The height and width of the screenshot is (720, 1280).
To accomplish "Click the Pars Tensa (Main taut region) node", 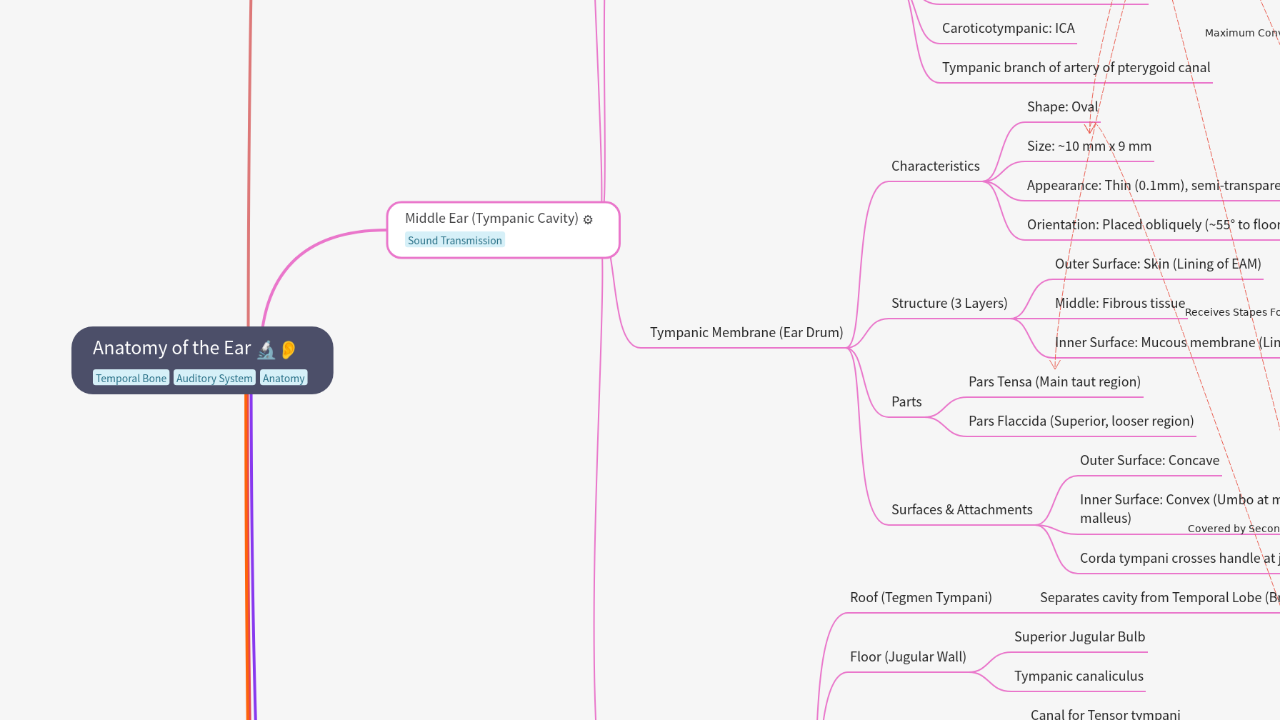I will click(1054, 381).
